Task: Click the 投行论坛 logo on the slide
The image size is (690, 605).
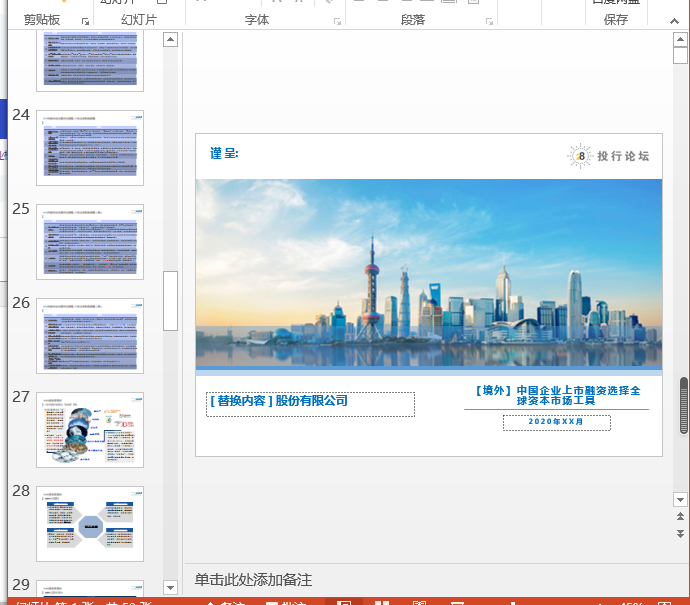Action: click(608, 156)
